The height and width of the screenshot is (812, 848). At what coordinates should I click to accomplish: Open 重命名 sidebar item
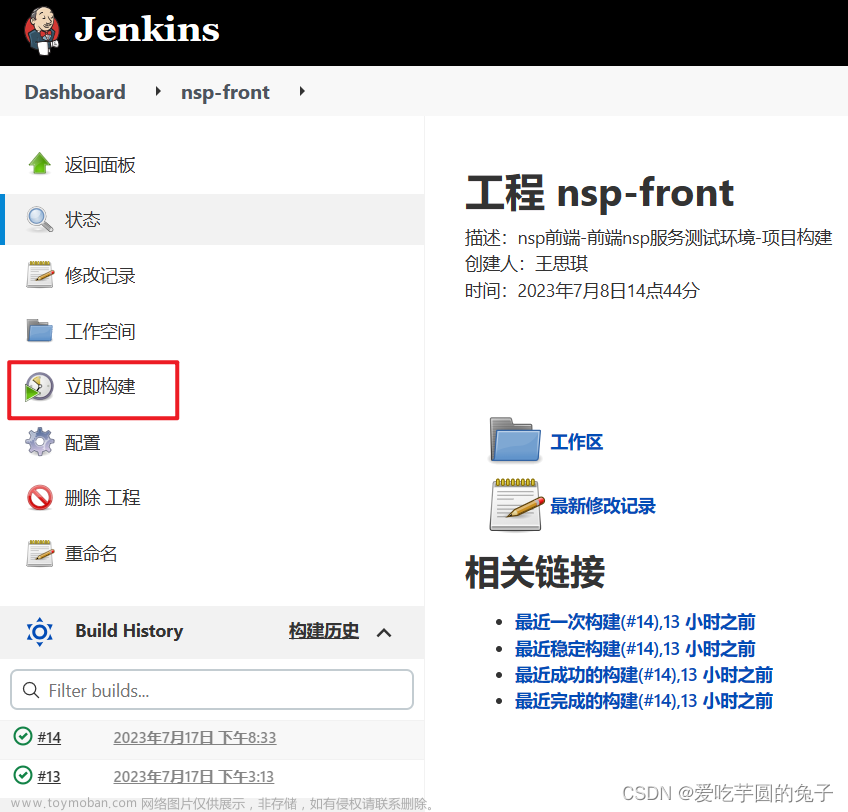coord(91,554)
